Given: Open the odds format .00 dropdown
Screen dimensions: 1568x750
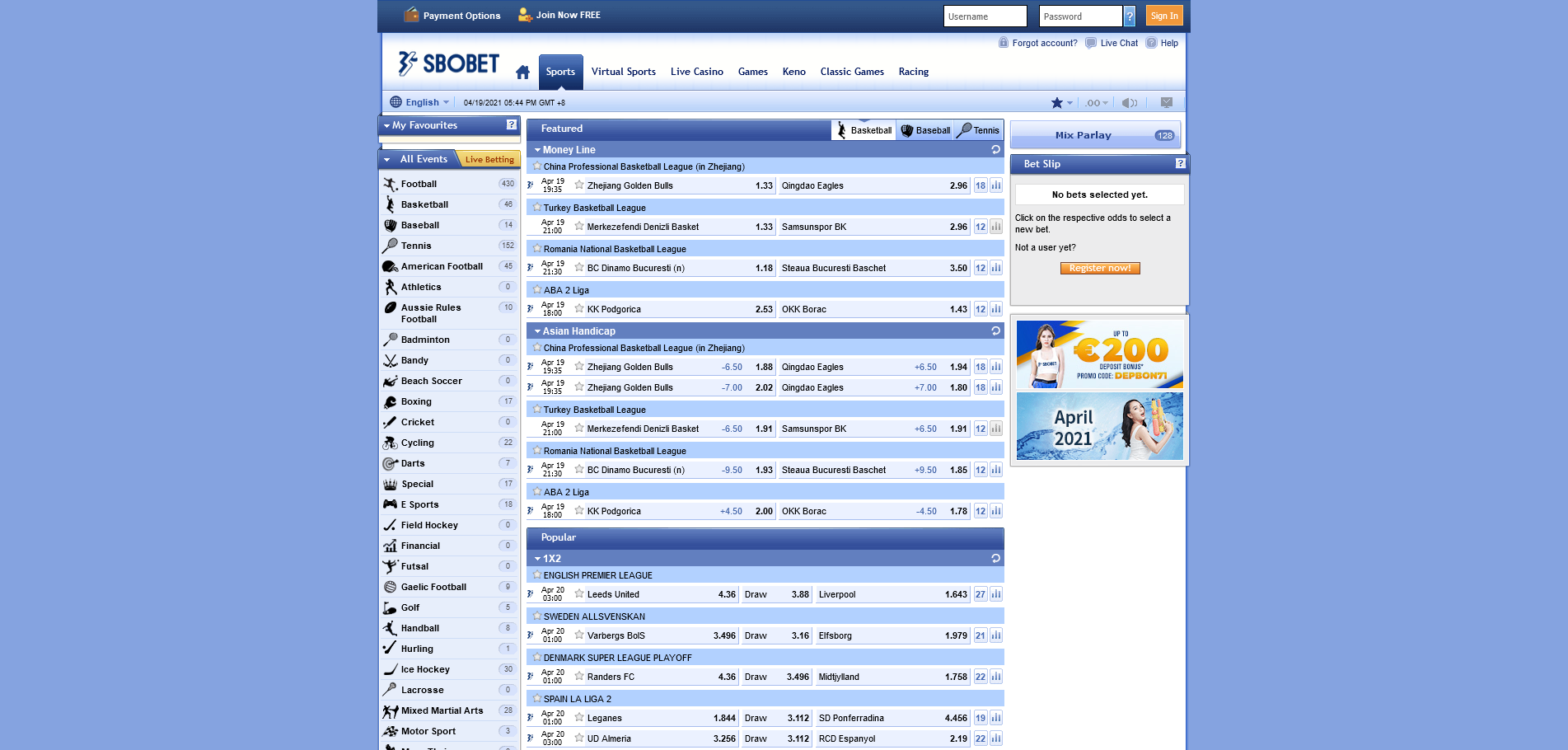Looking at the screenshot, I should (x=1097, y=103).
